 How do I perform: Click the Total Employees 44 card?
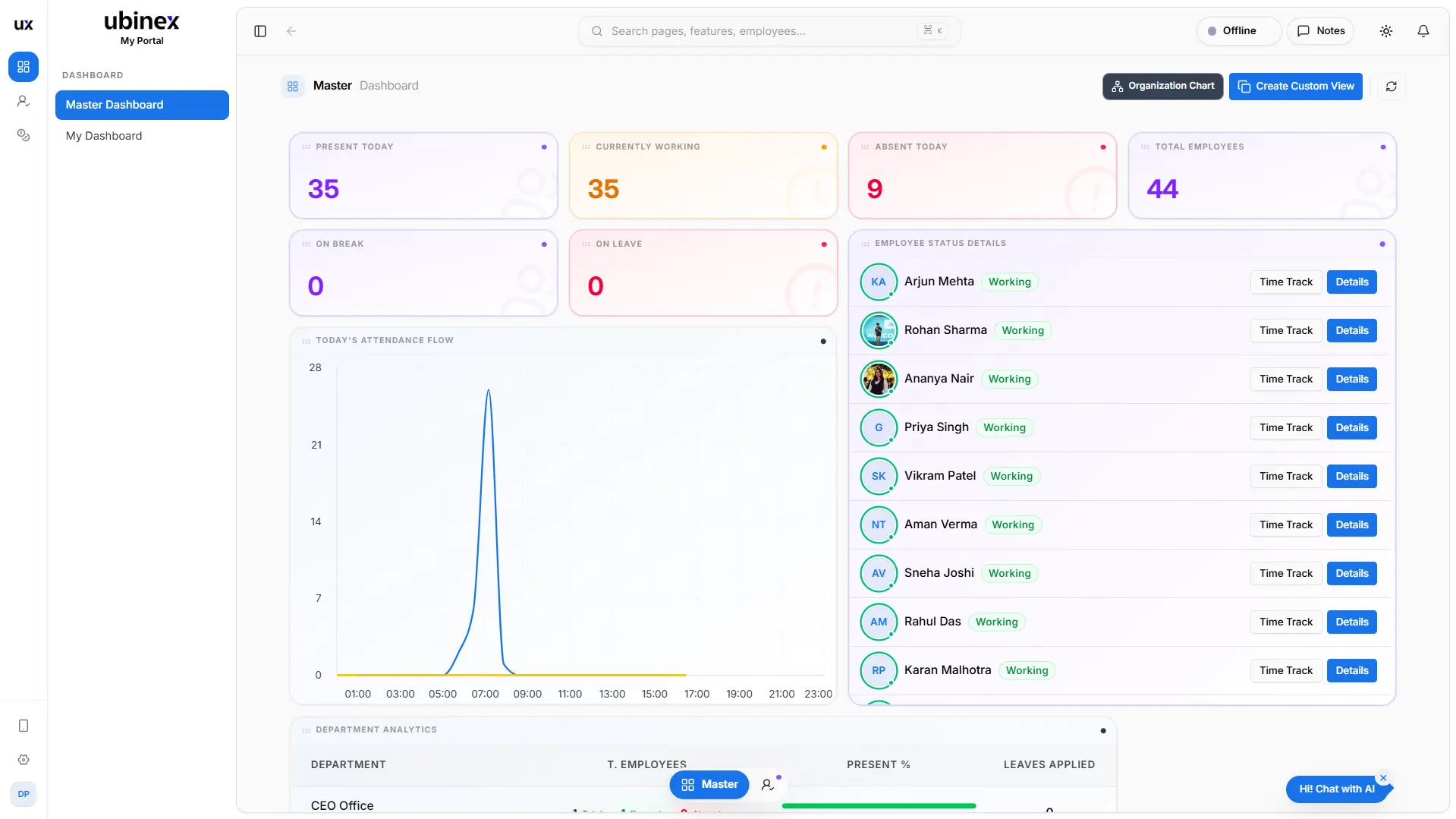pos(1263,176)
